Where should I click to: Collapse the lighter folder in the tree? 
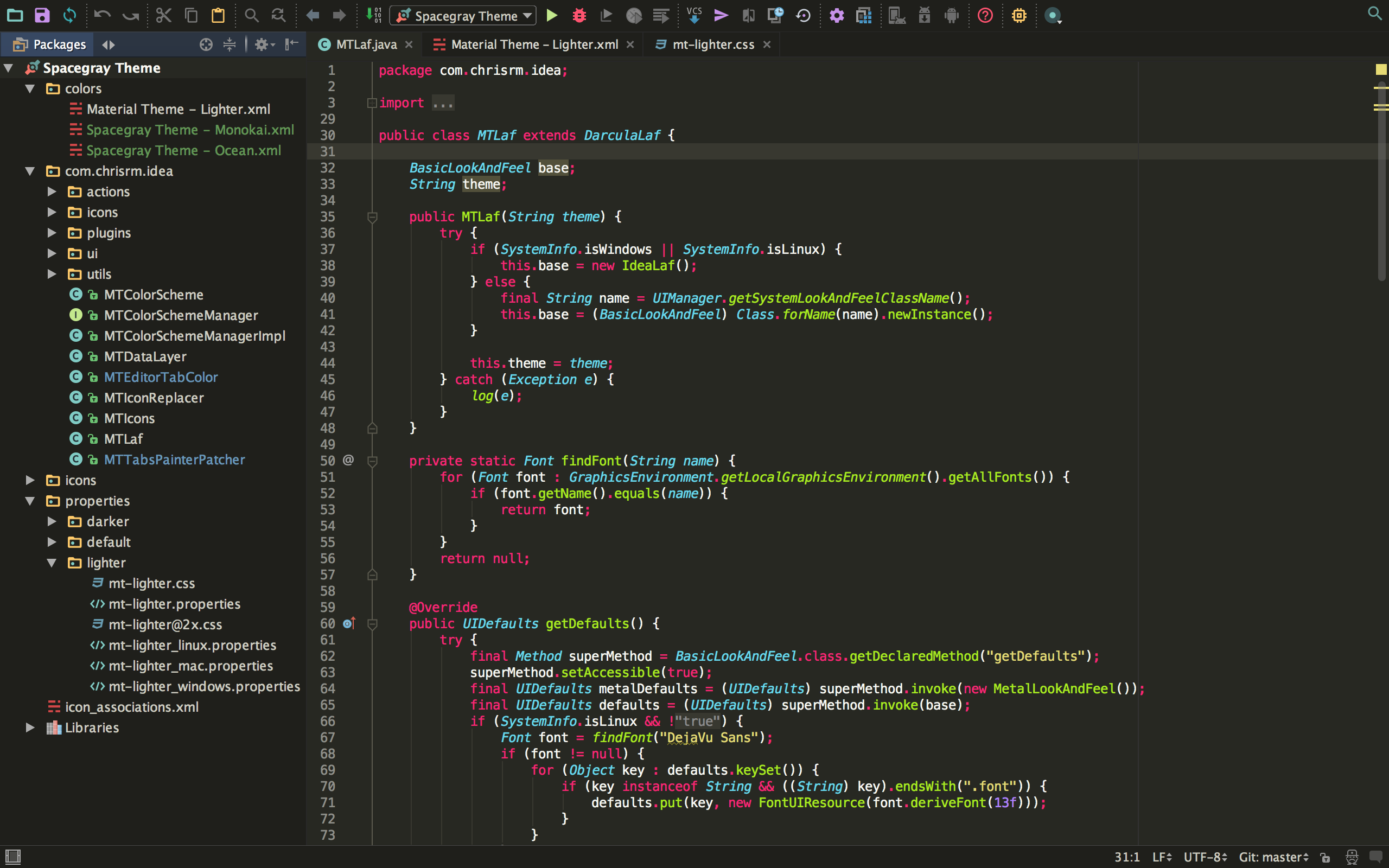click(52, 563)
